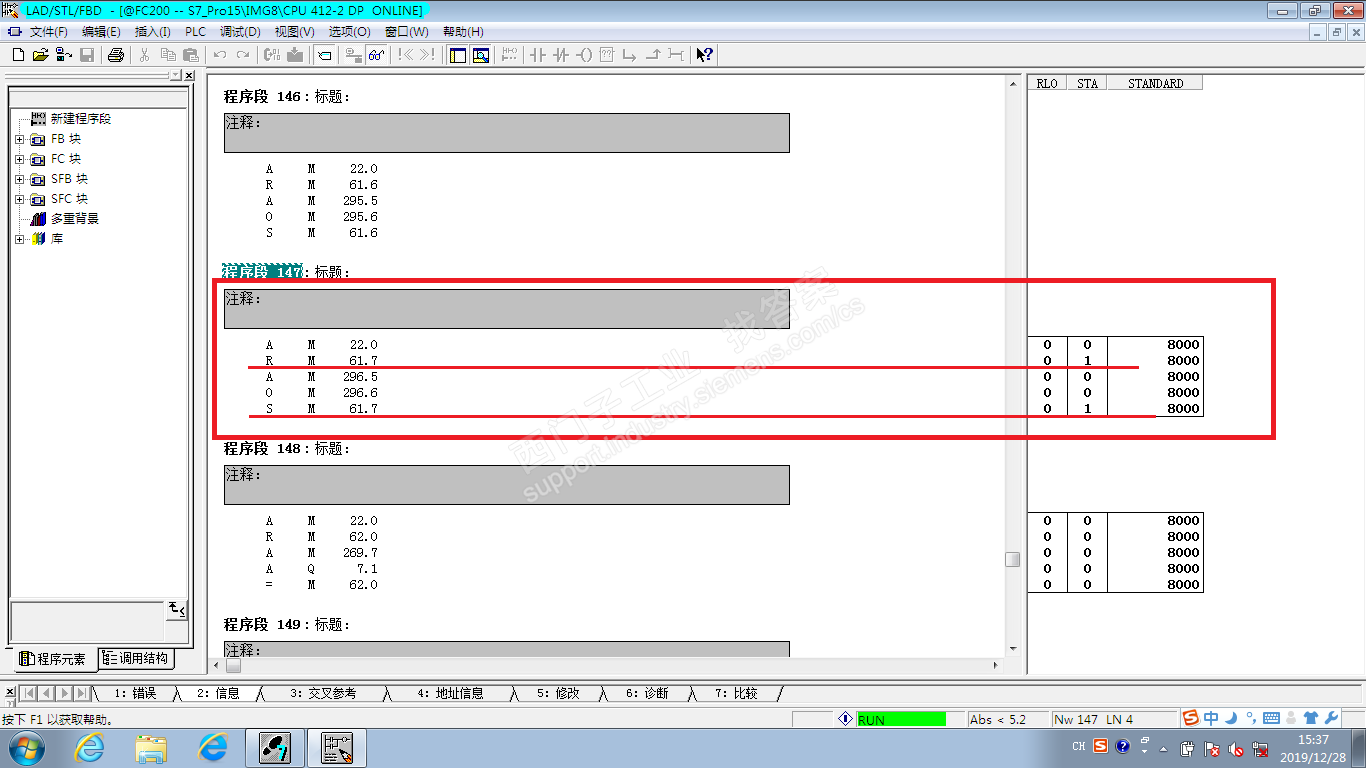Click the close branch toolbar icon

pyautogui.click(x=653, y=55)
